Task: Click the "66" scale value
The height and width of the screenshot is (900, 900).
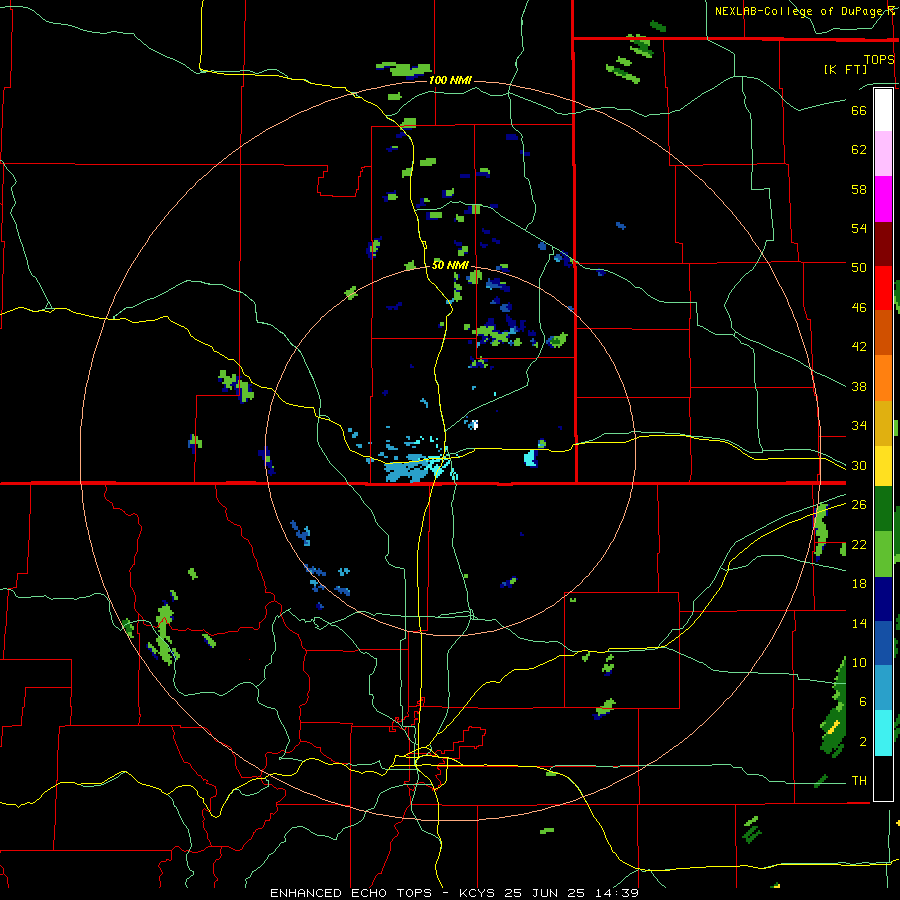Action: (859, 110)
